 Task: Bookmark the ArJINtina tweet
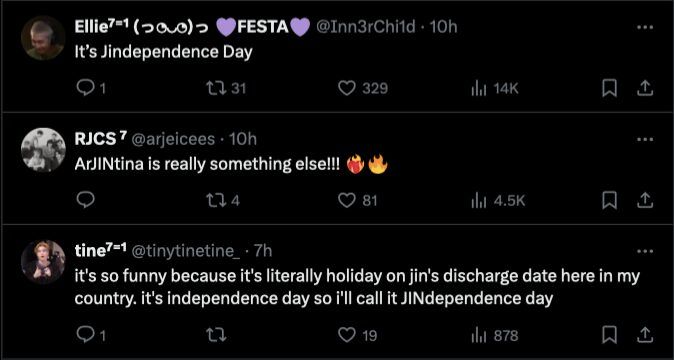(610, 200)
